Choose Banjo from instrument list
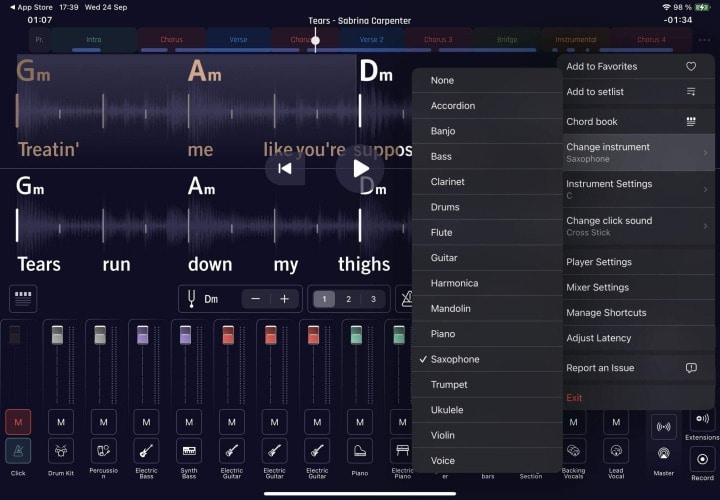Screen dimensions: 720x500 tap(487, 131)
